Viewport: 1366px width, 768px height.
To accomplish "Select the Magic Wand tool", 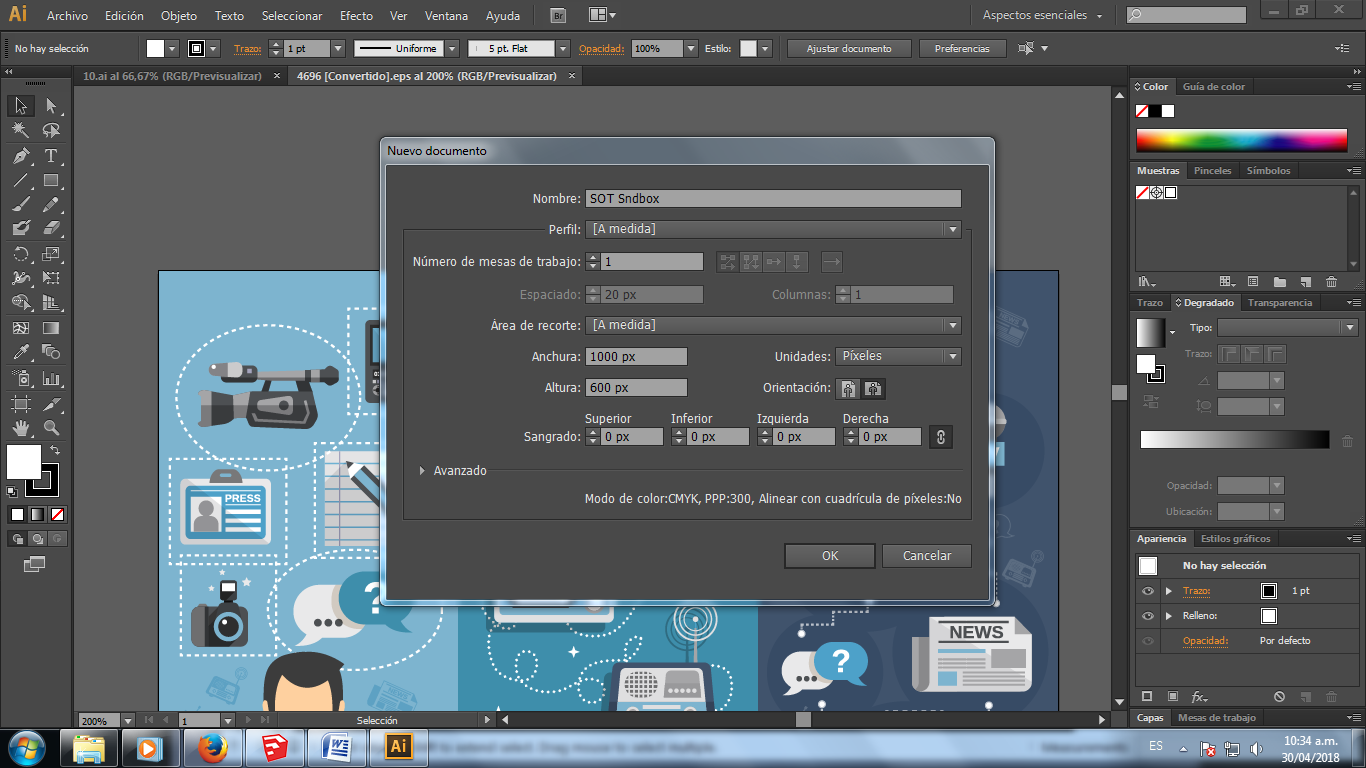I will [x=20, y=131].
